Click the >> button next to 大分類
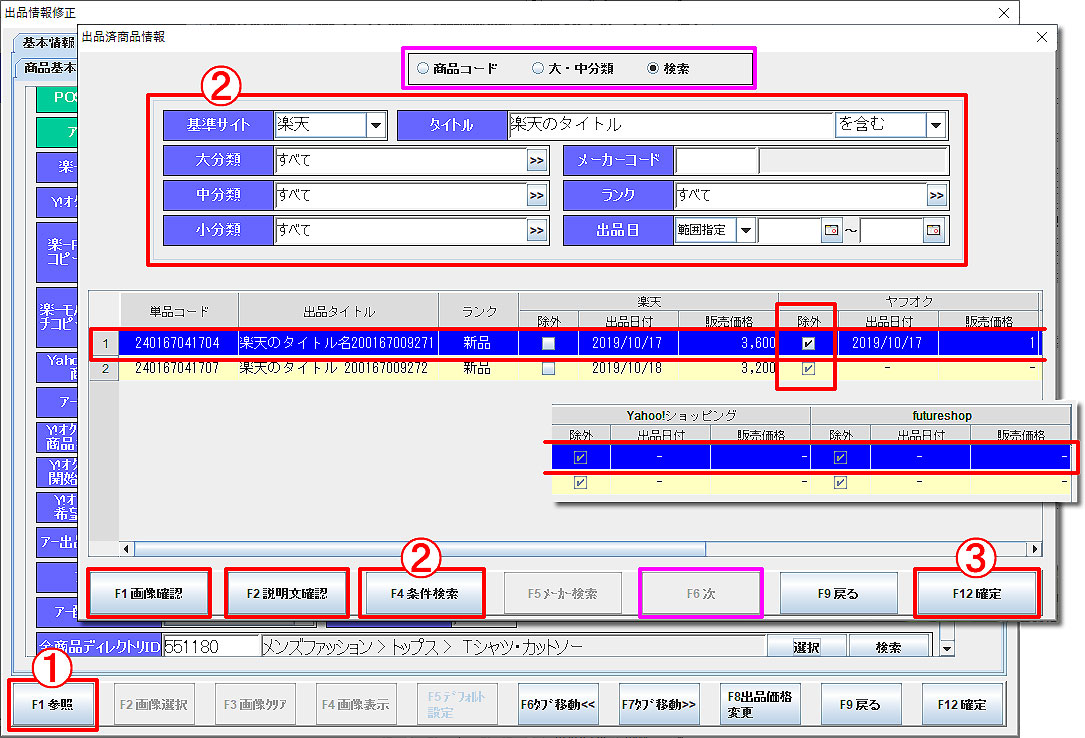 tap(537, 160)
